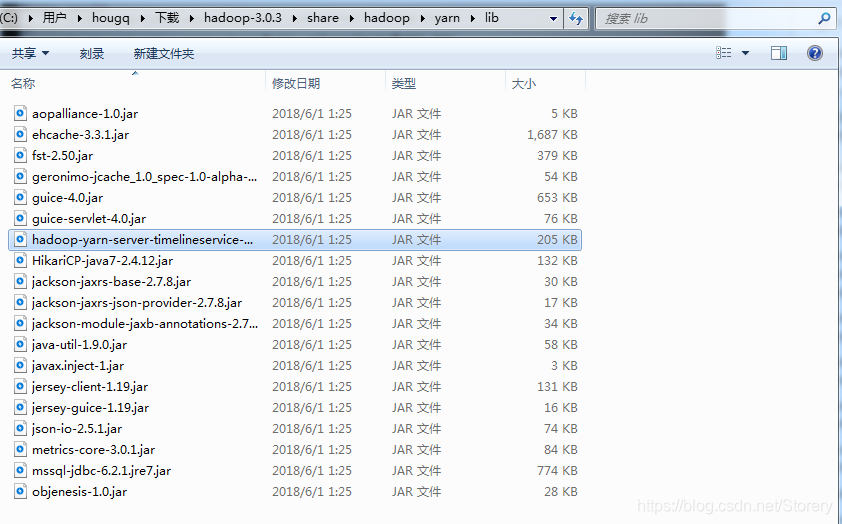Navigate to share folder in the breadcrumb
This screenshot has height=524, width=842.
coord(323,18)
